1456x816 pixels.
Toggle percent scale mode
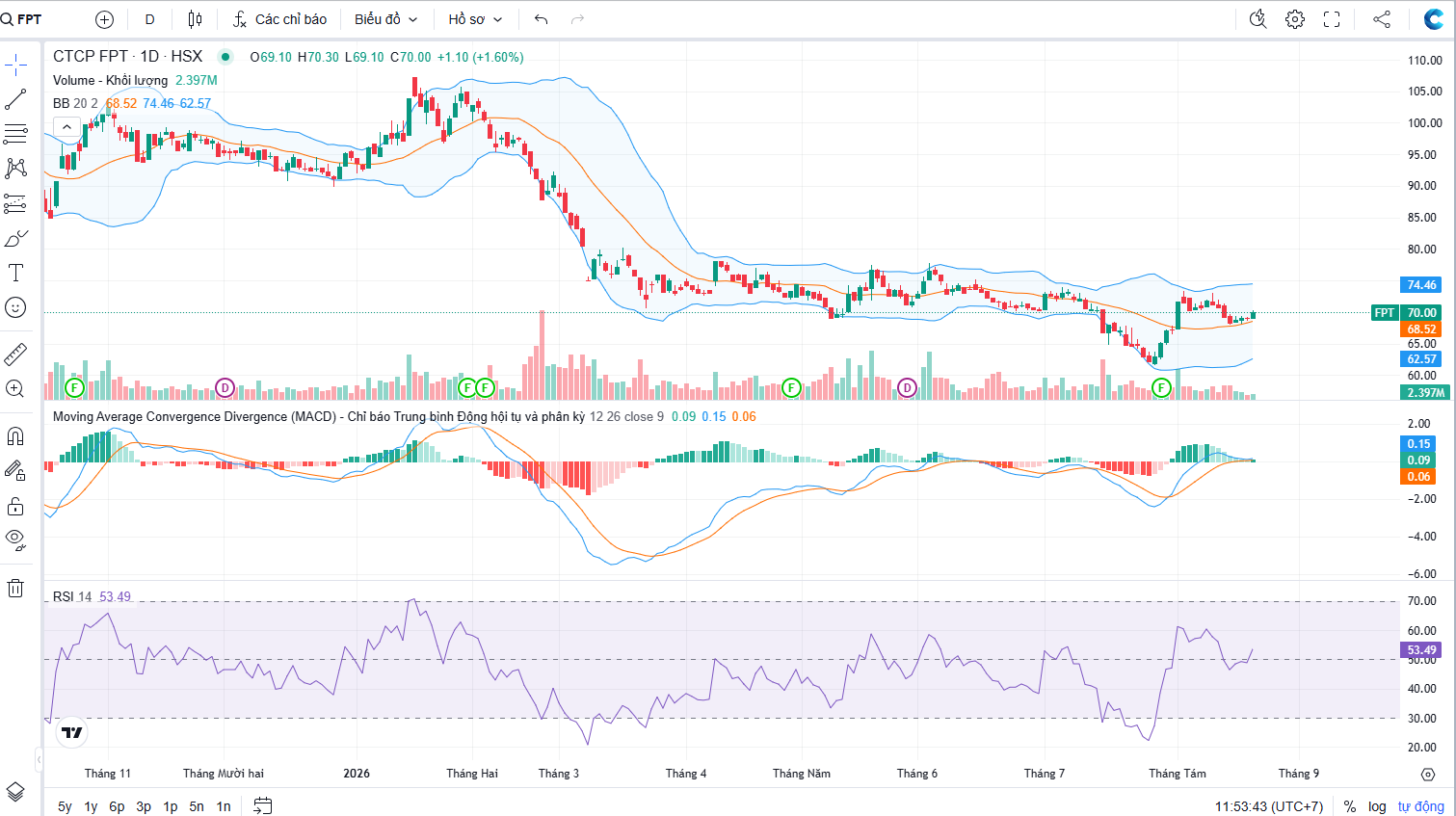1350,806
